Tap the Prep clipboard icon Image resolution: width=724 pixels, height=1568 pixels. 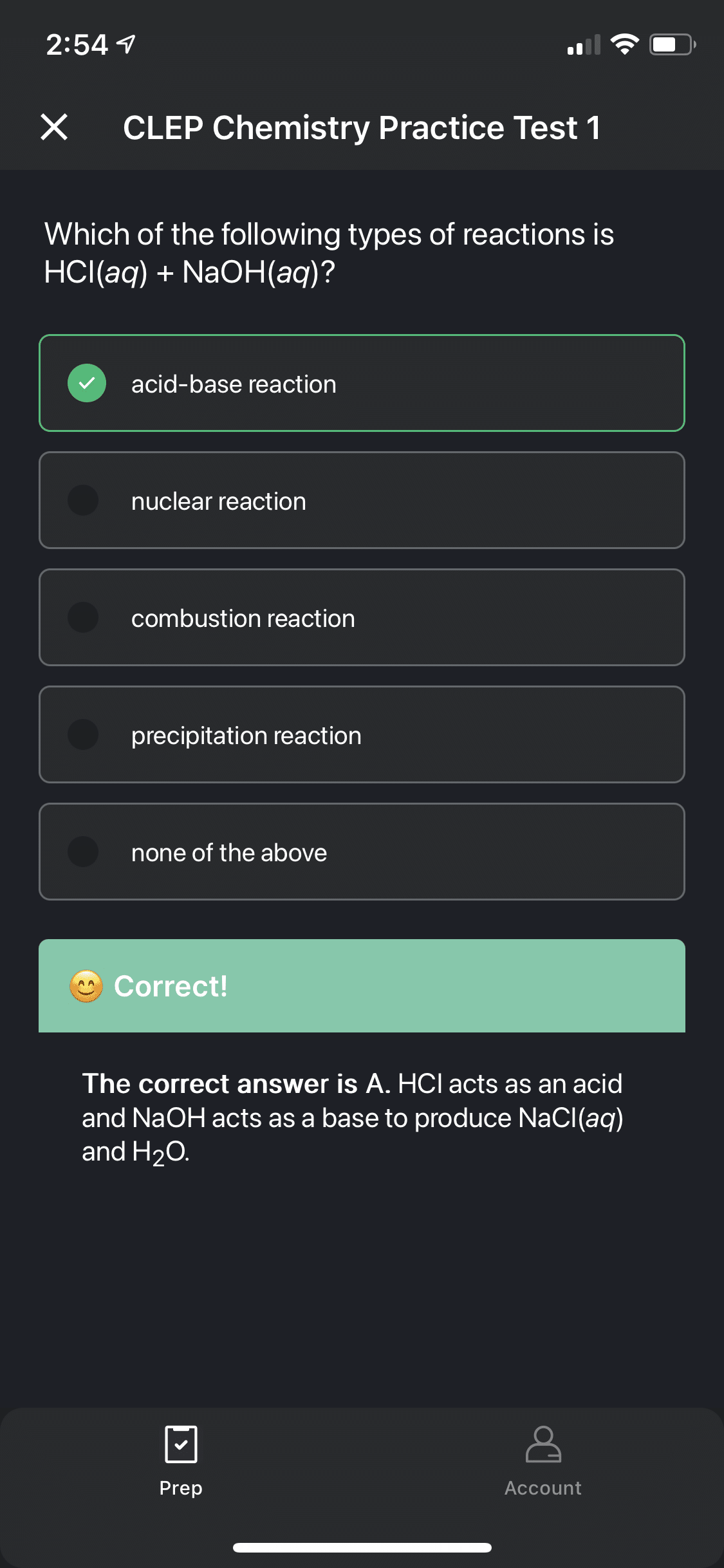click(181, 1444)
